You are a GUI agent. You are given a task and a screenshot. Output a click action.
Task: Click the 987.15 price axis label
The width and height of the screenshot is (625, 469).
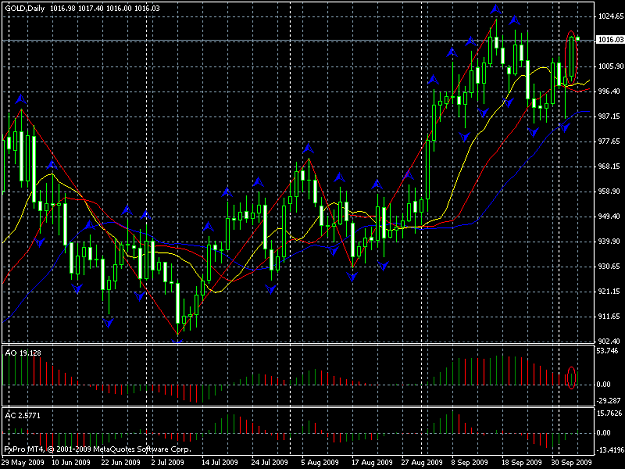(609, 116)
